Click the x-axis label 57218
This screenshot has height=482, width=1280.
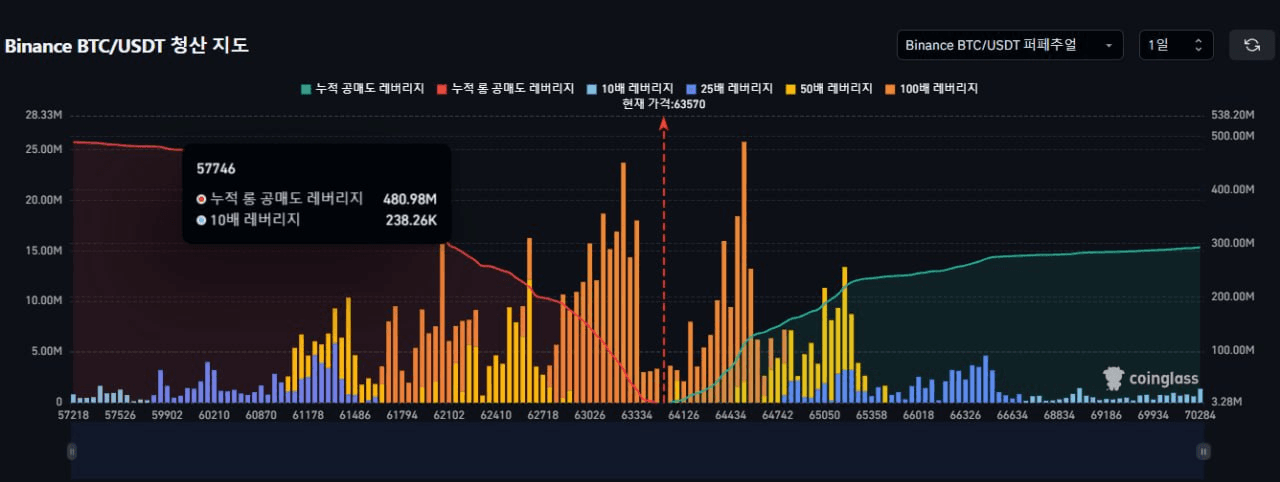pos(73,415)
